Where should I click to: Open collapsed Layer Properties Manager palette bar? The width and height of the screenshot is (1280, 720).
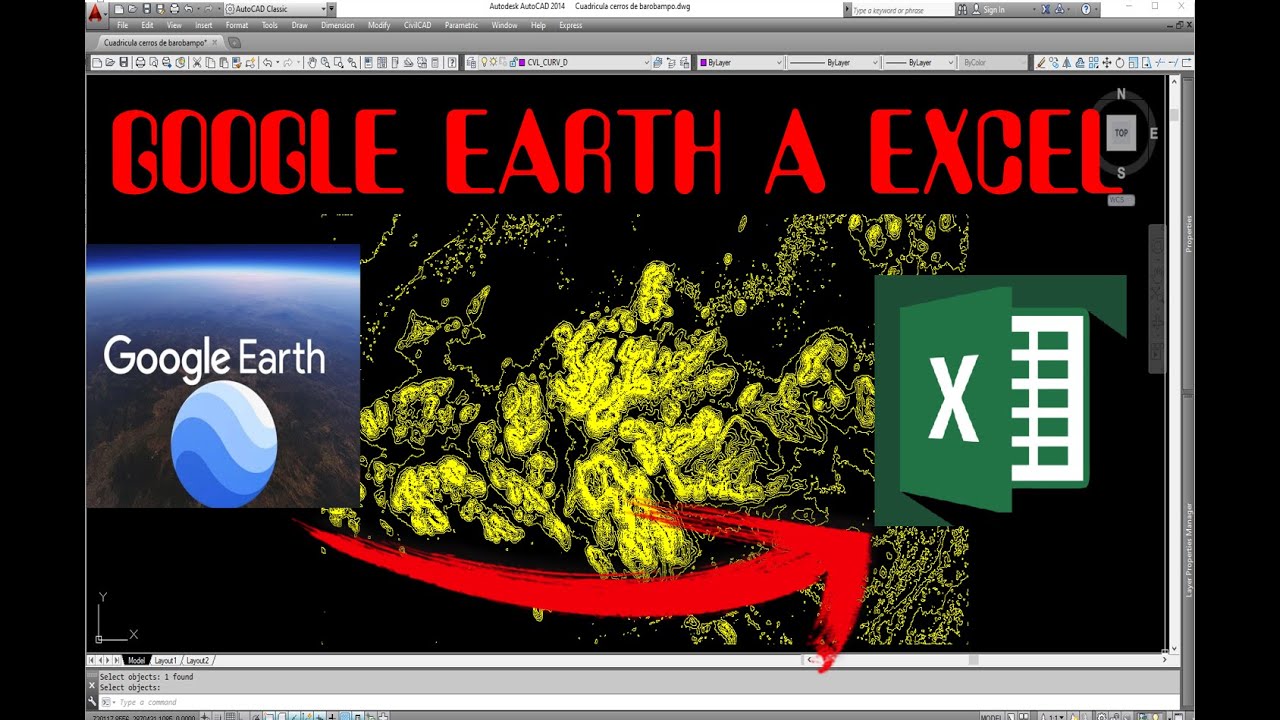tap(1188, 550)
